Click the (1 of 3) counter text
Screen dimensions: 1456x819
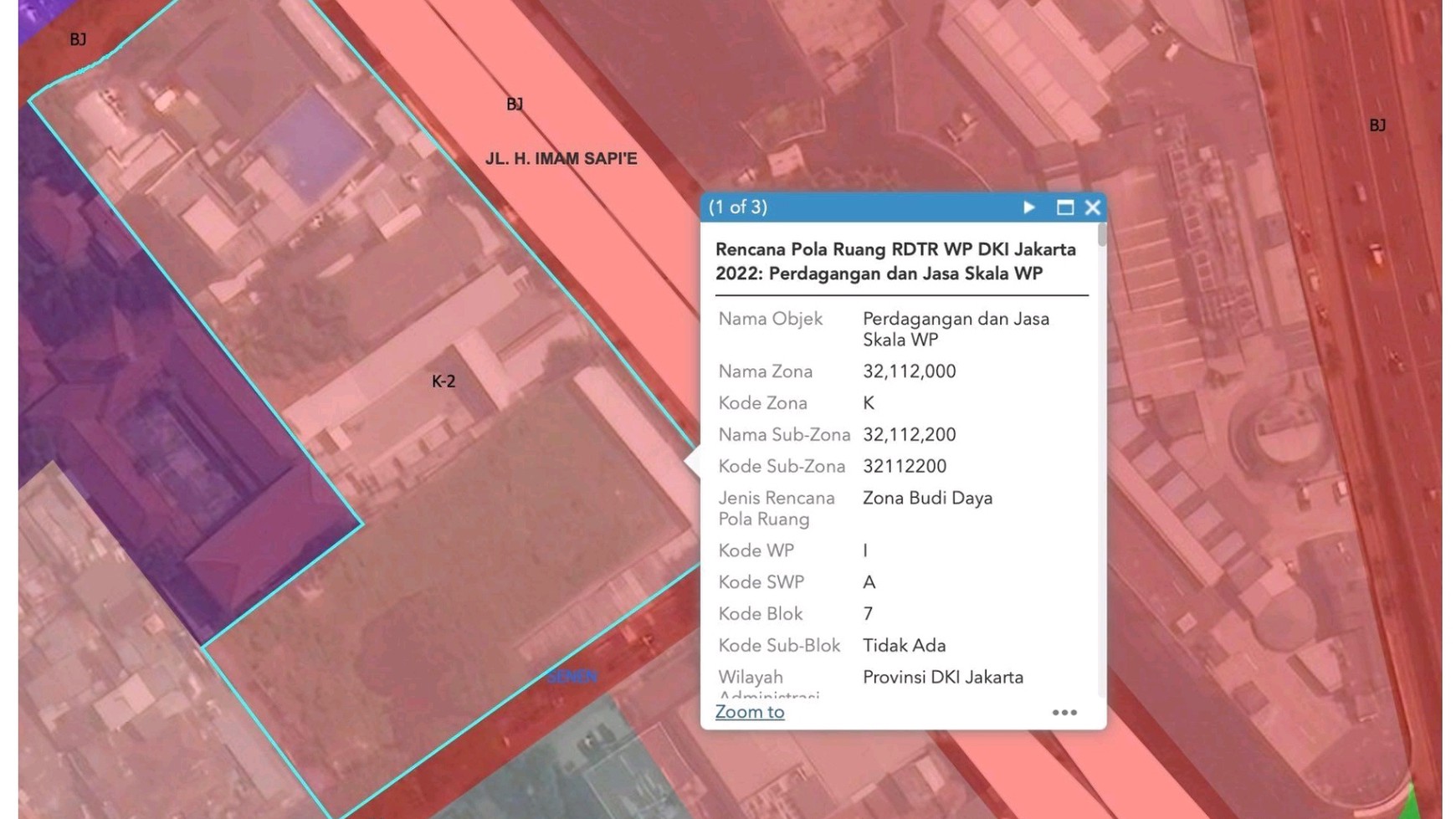[738, 207]
